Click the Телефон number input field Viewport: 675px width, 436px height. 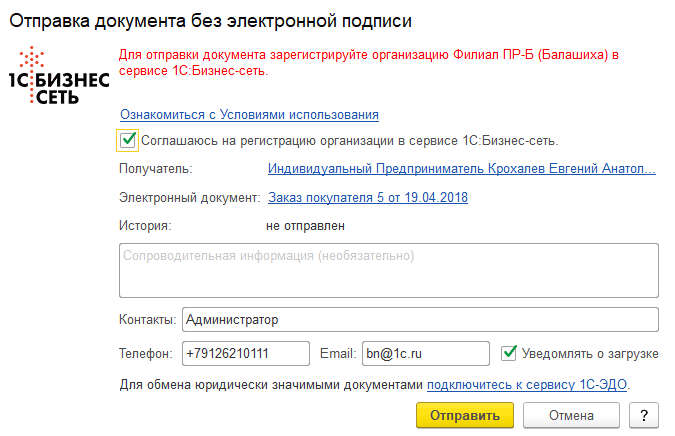[246, 353]
